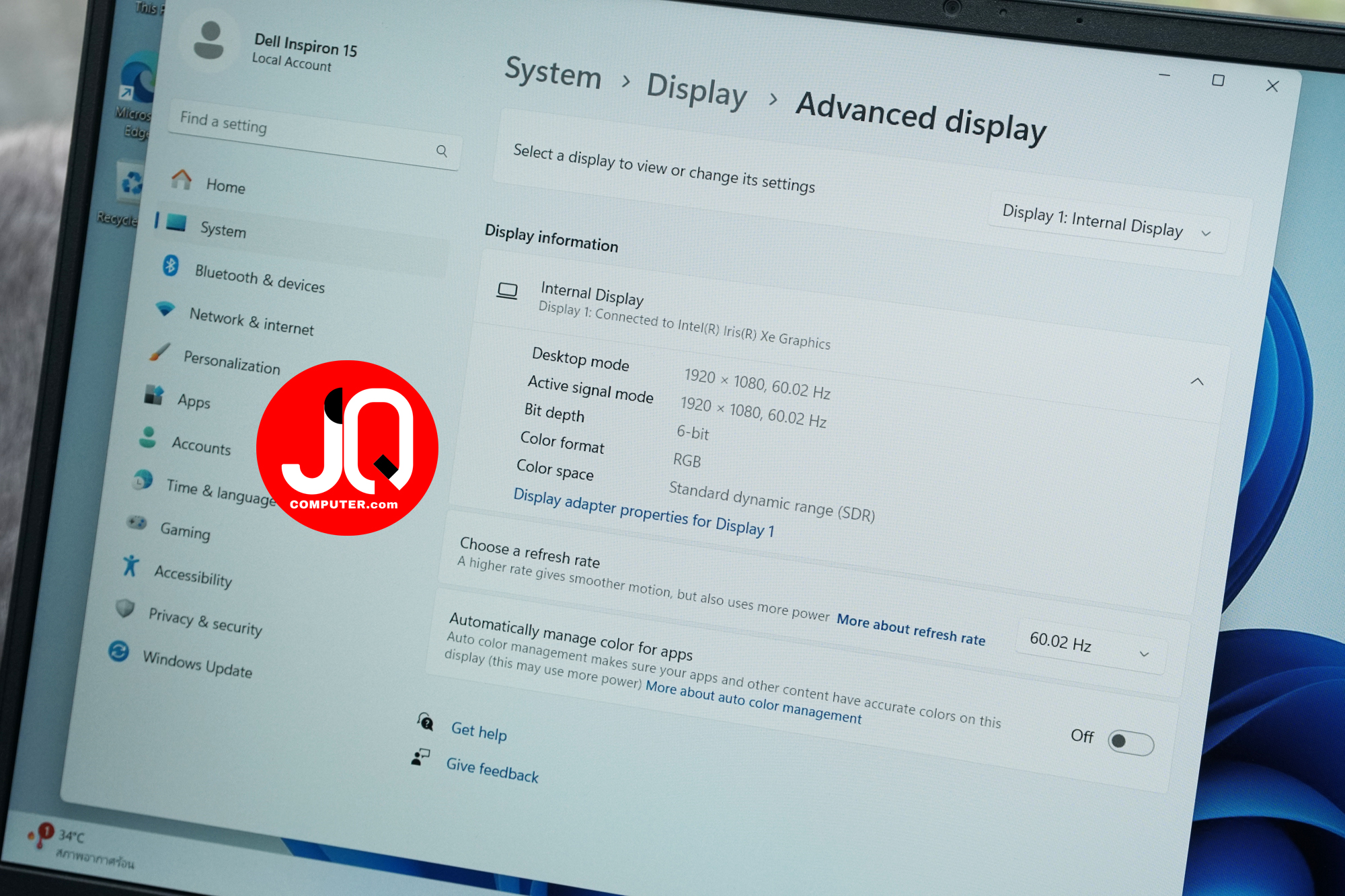This screenshot has width=1345, height=896.
Task: Click the Windows Update refresh icon
Action: pos(119,651)
